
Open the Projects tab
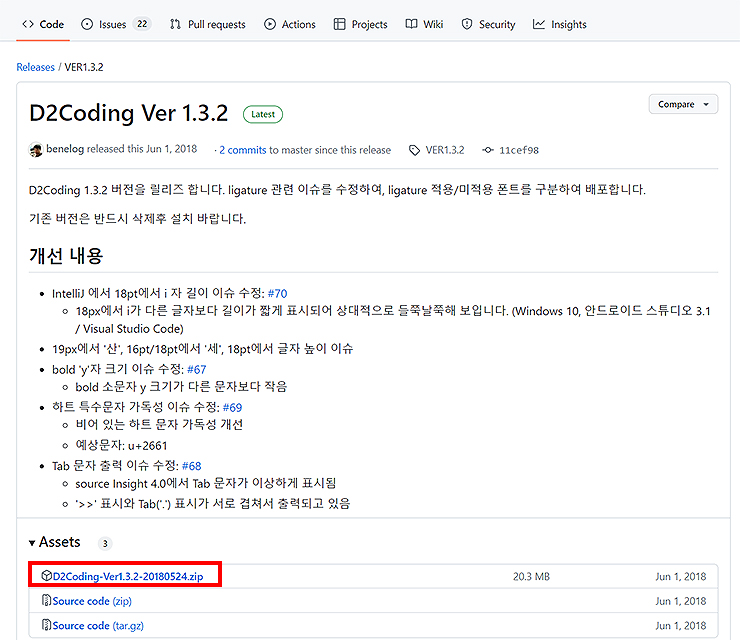tap(361, 24)
